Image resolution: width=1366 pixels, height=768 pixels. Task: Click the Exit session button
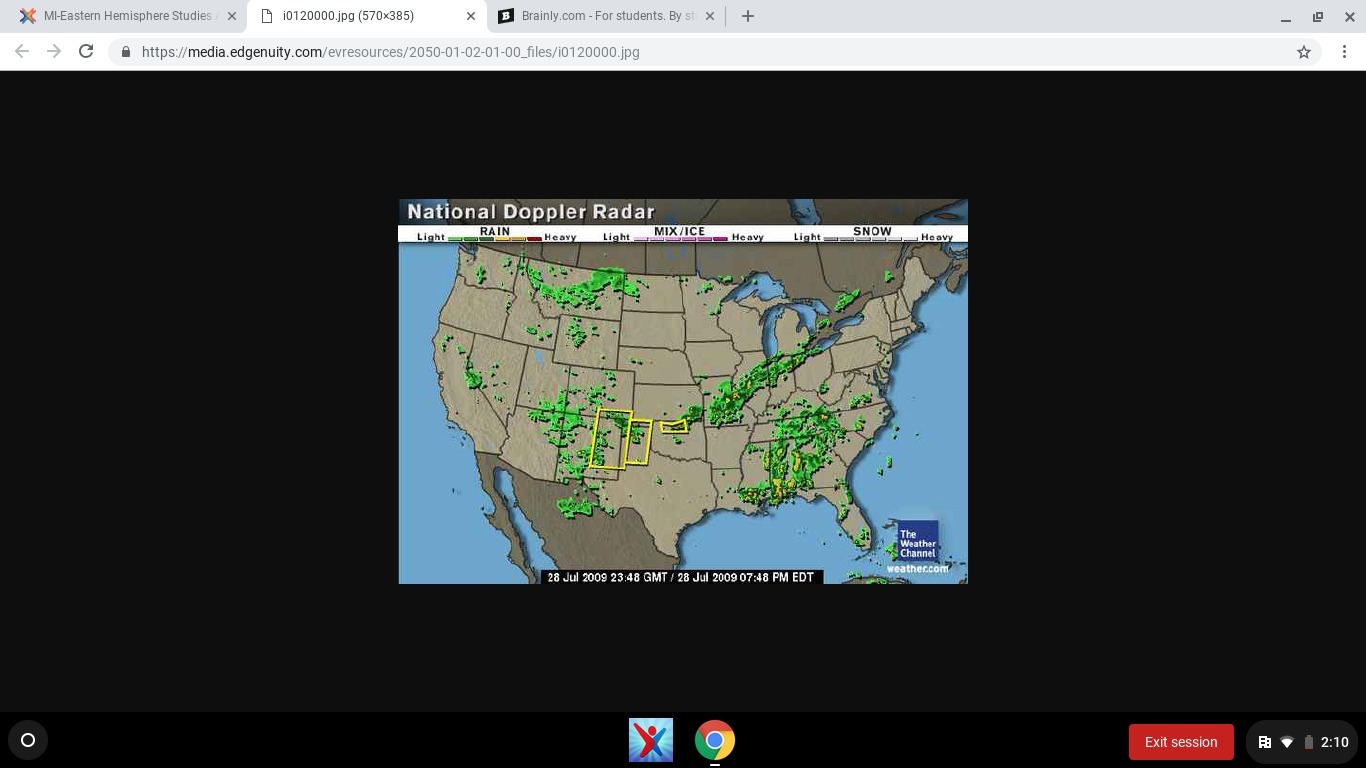pos(1181,742)
